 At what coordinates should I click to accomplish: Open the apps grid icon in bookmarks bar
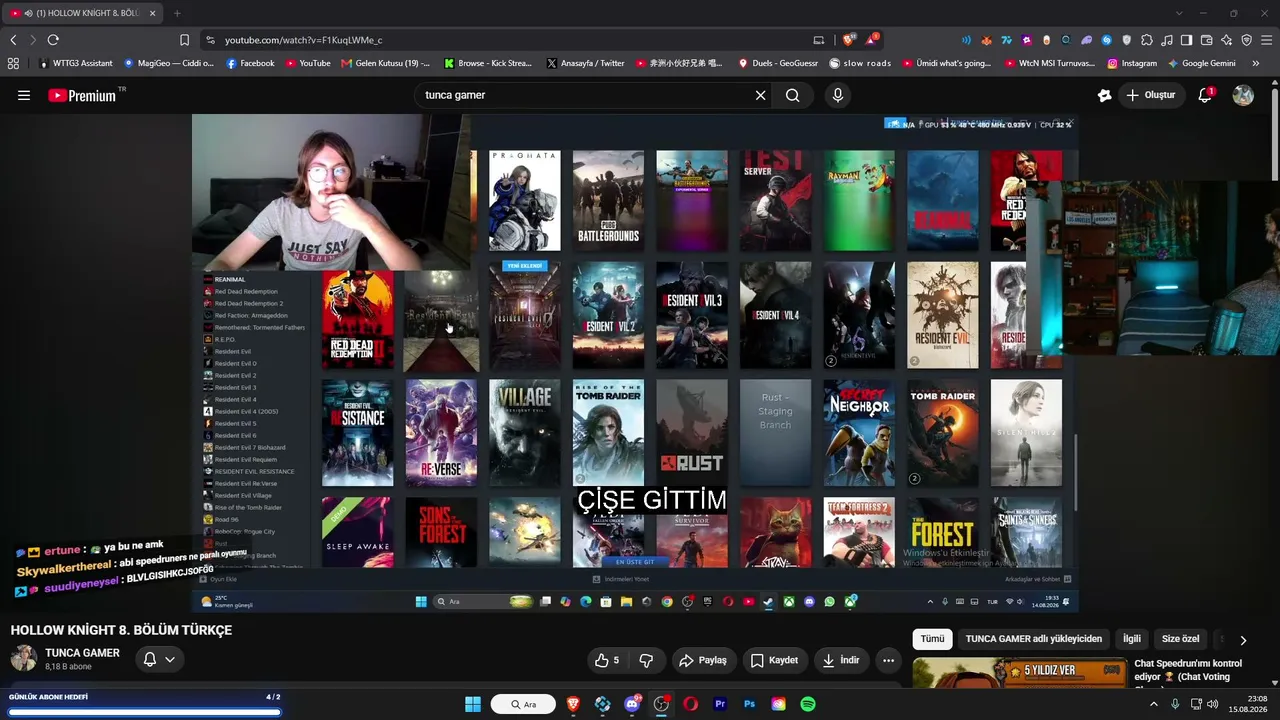13,63
